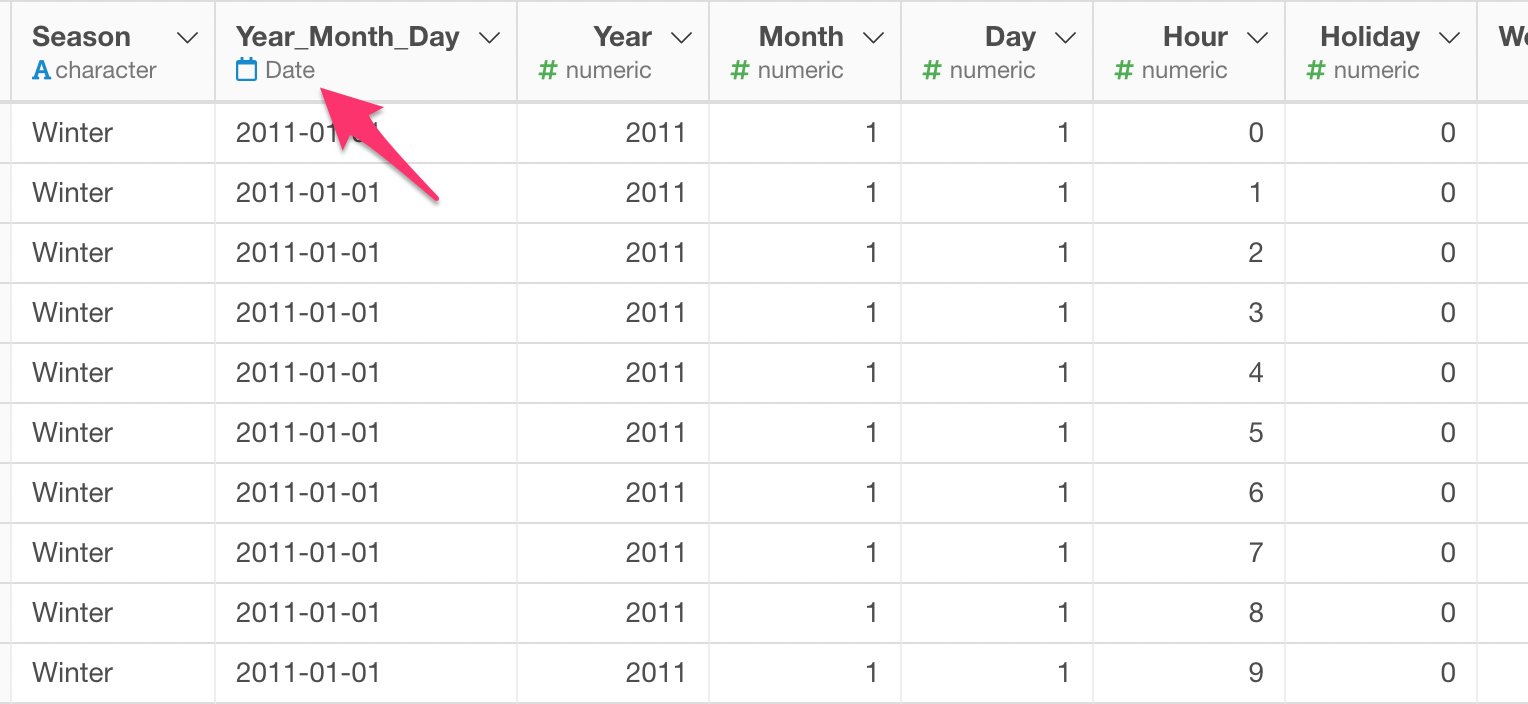Click the numeric hash icon under Hour
1528x704 pixels.
[x=1123, y=71]
